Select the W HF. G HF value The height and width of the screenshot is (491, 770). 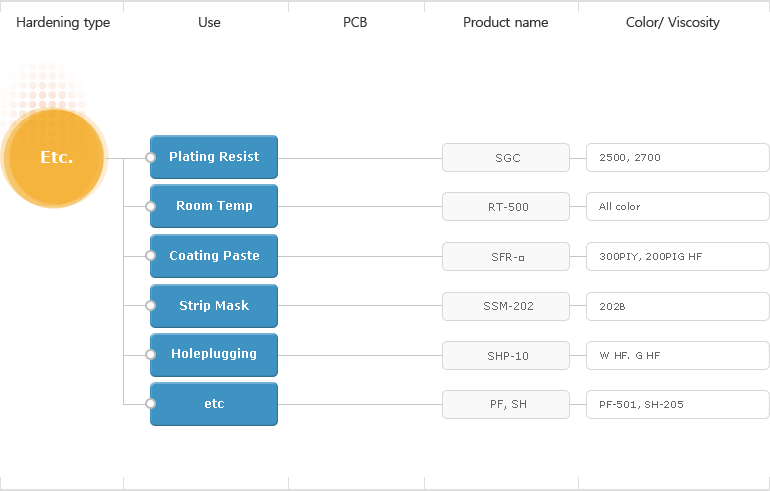tap(678, 355)
